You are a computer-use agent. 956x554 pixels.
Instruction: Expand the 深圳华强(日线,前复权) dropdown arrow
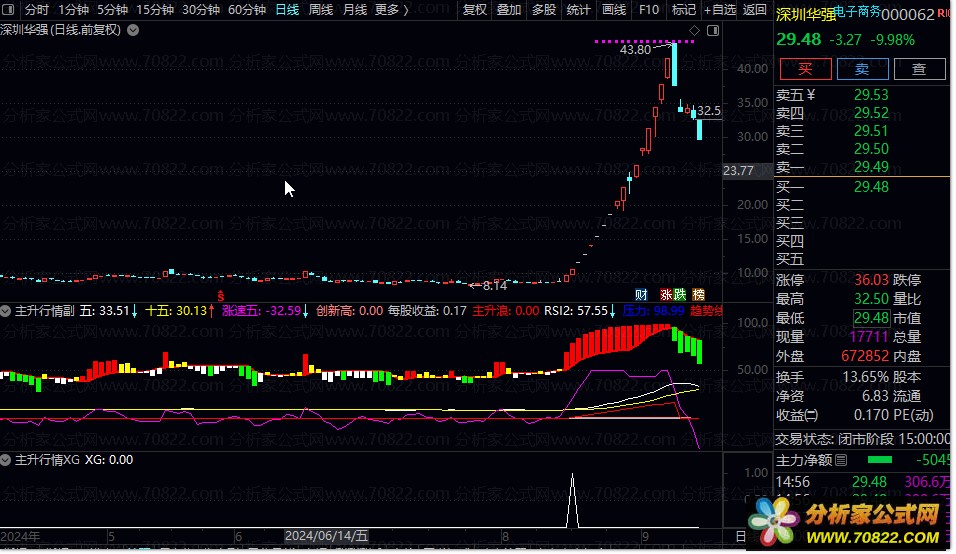(x=133, y=30)
